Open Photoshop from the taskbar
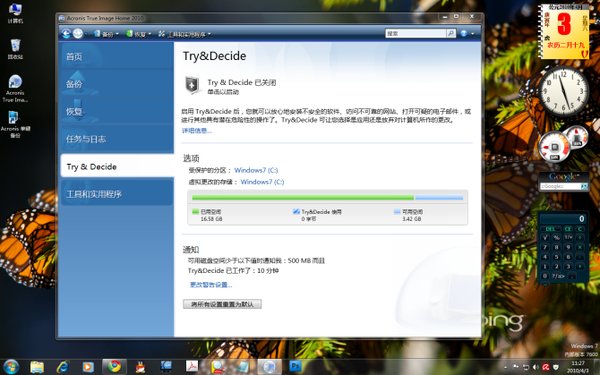600x375 pixels. [x=295, y=367]
